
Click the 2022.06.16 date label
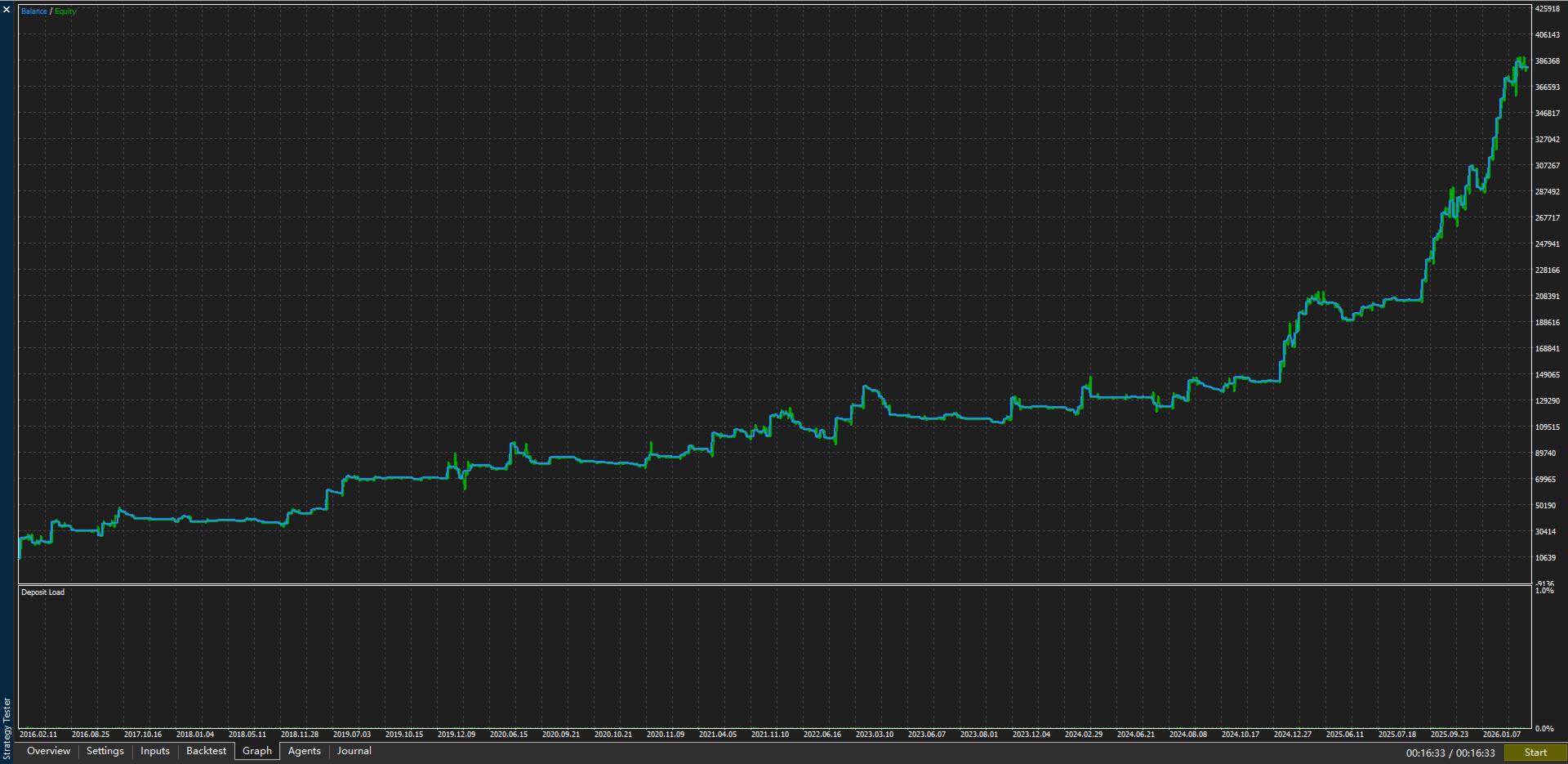point(822,735)
